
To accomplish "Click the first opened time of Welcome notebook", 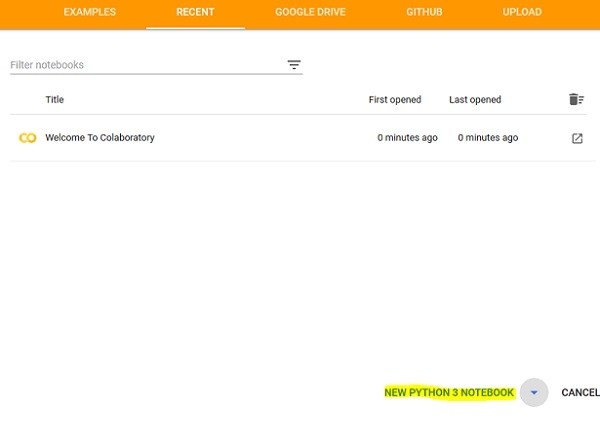I will tap(407, 138).
